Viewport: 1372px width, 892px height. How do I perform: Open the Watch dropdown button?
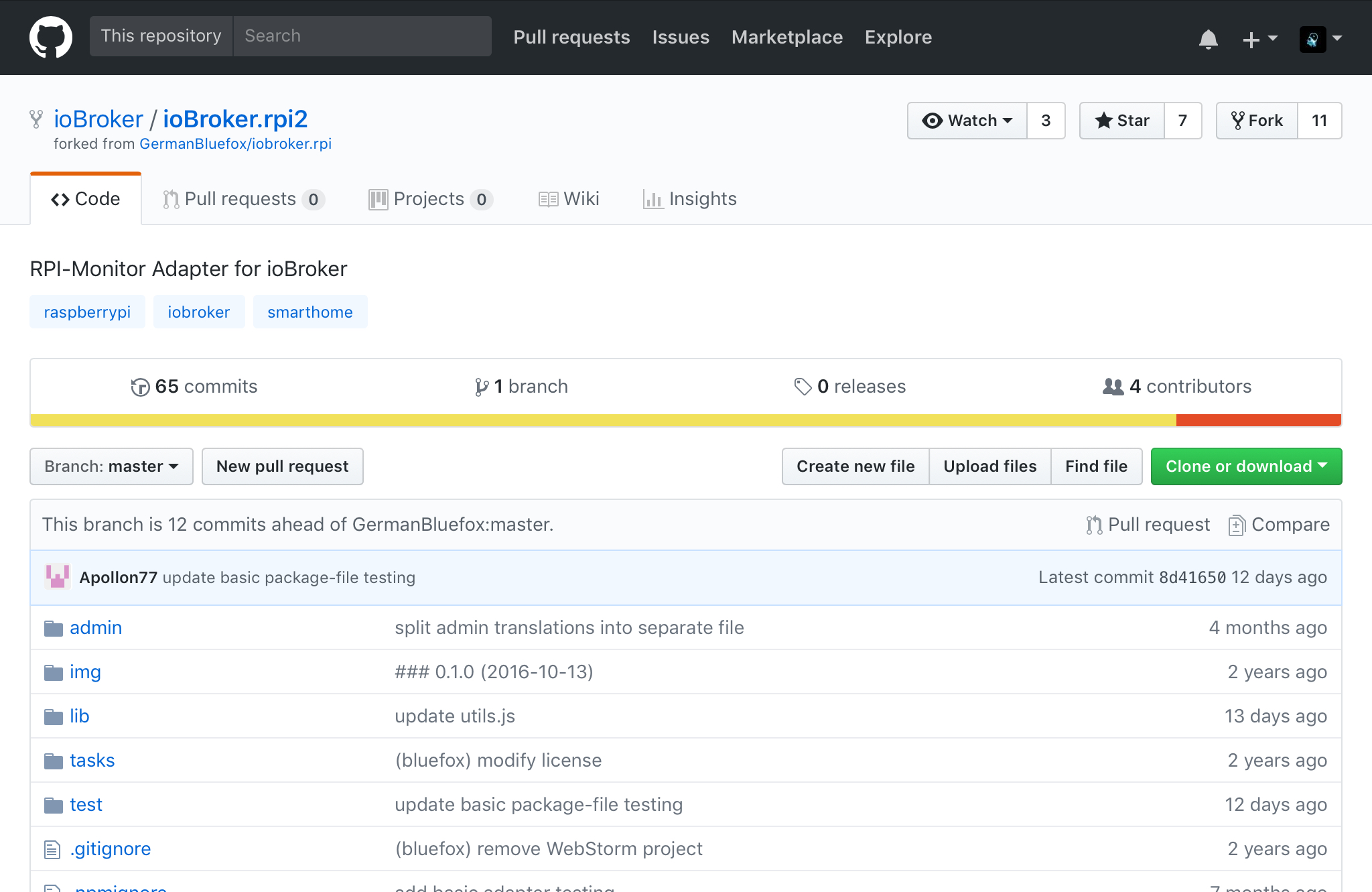[x=967, y=121]
